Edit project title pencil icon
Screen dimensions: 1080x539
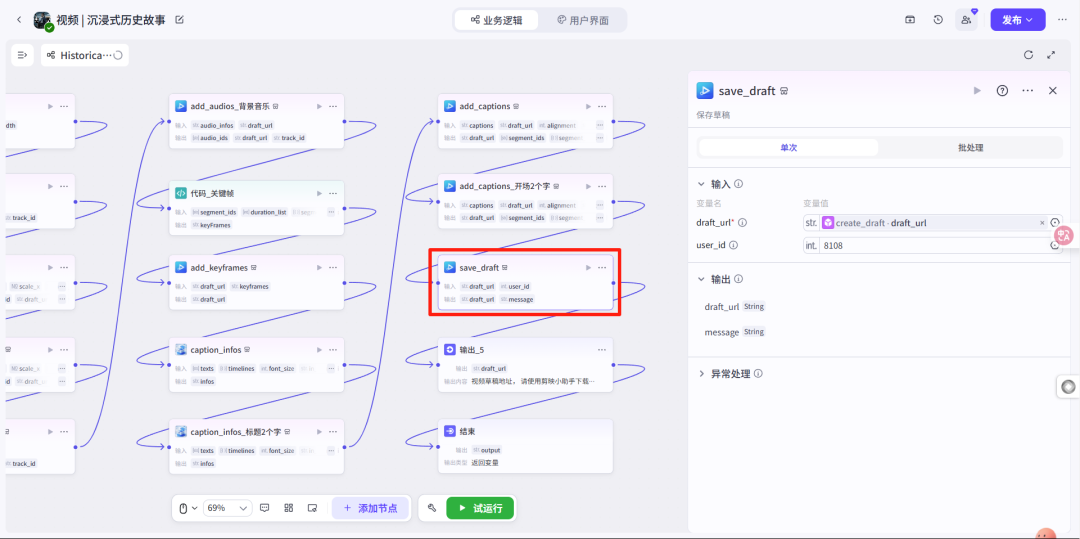pos(180,20)
